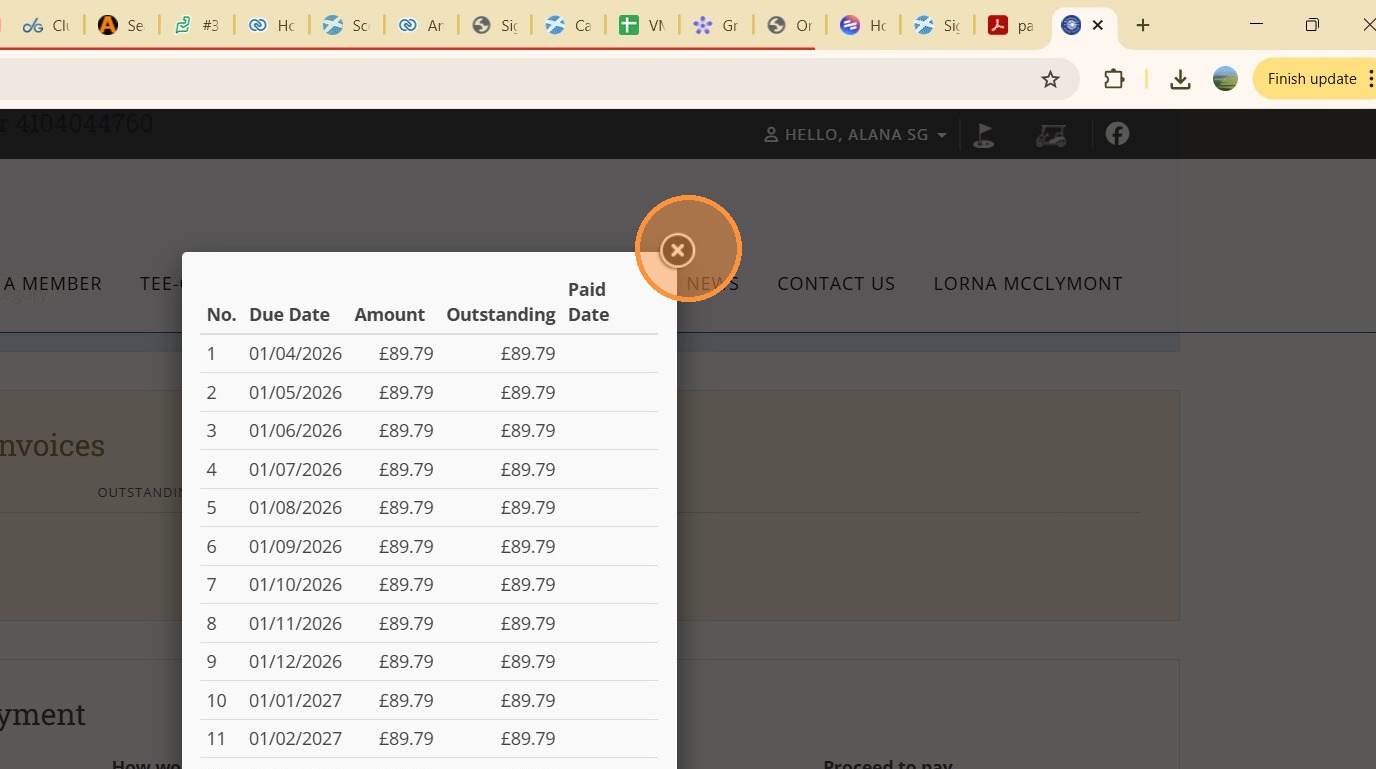Open the browser extensions puzzle icon
Image resolution: width=1376 pixels, height=769 pixels.
(x=1113, y=79)
